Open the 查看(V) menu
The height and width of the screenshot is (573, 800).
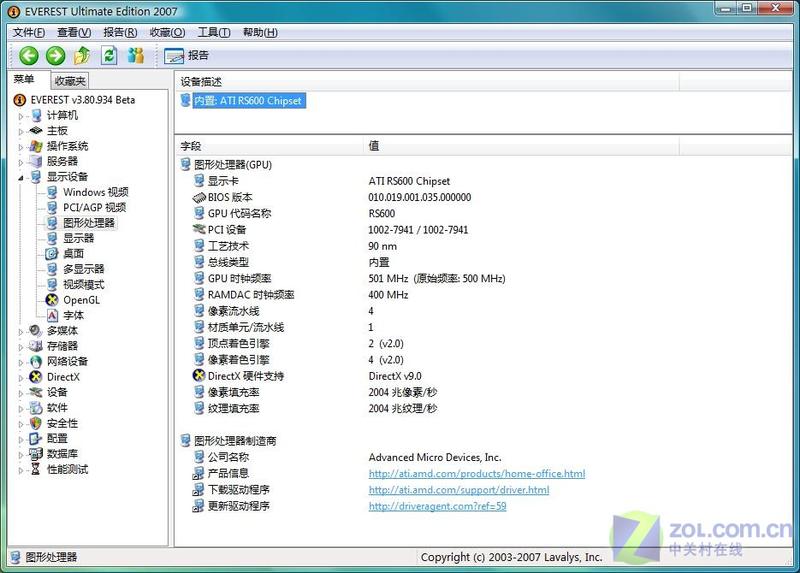(74, 32)
